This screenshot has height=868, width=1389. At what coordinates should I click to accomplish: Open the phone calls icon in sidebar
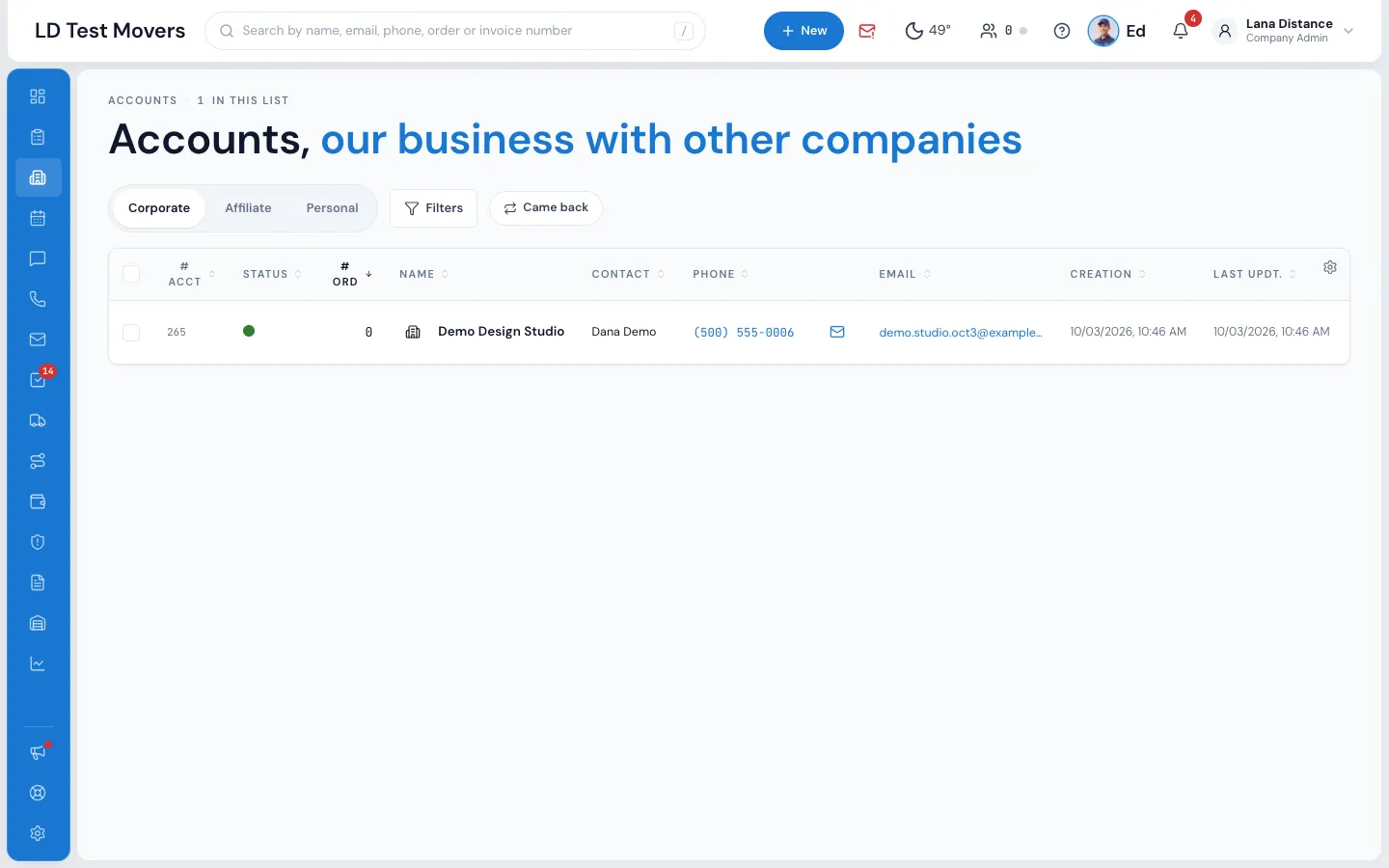(38, 299)
